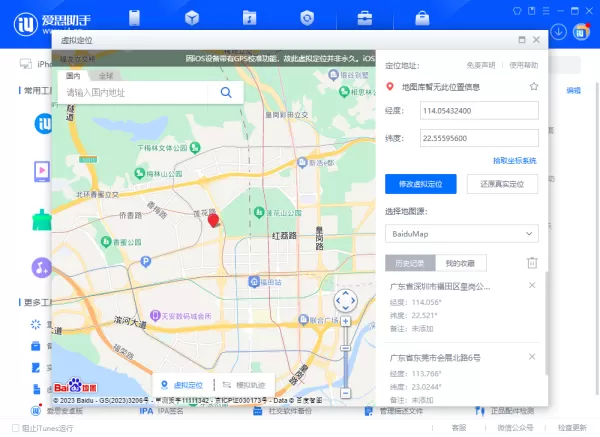Viewport: 600px width, 437px height.
Task: Switch to 模拟轨迹 mode at map bottom
Action: 244,385
